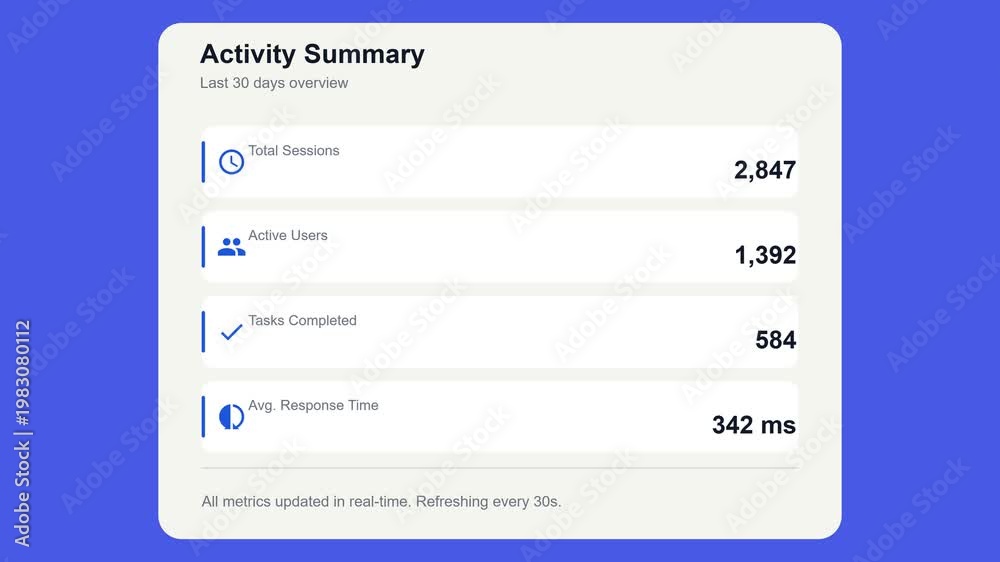Viewport: 1000px width, 562px height.
Task: Click the Adobe Stock ID text at left edge
Action: 22,434
